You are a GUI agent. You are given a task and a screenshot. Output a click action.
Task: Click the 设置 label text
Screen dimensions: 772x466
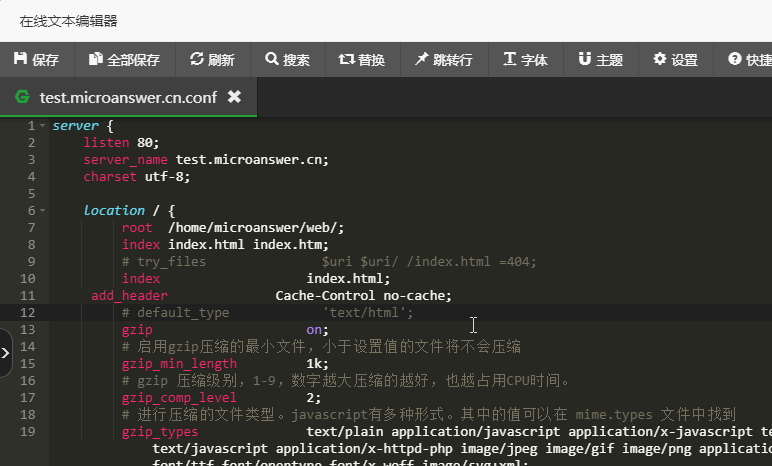[x=684, y=60]
